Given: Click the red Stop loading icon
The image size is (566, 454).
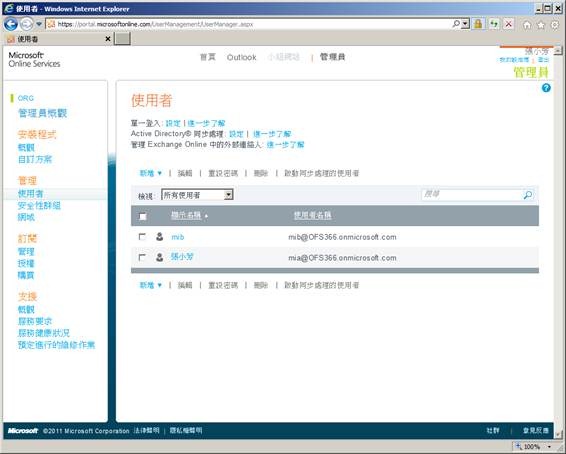Looking at the screenshot, I should point(509,24).
